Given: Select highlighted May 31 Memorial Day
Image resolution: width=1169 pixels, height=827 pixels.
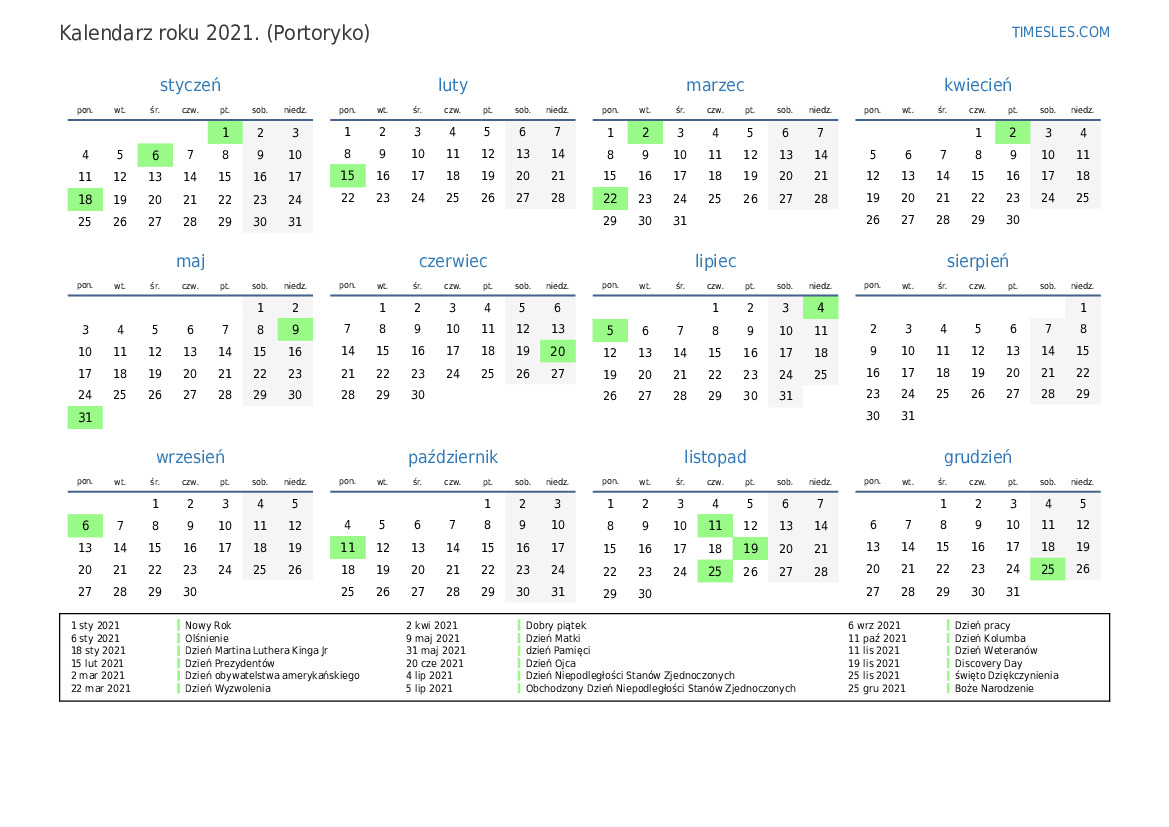Looking at the screenshot, I should pyautogui.click(x=85, y=418).
